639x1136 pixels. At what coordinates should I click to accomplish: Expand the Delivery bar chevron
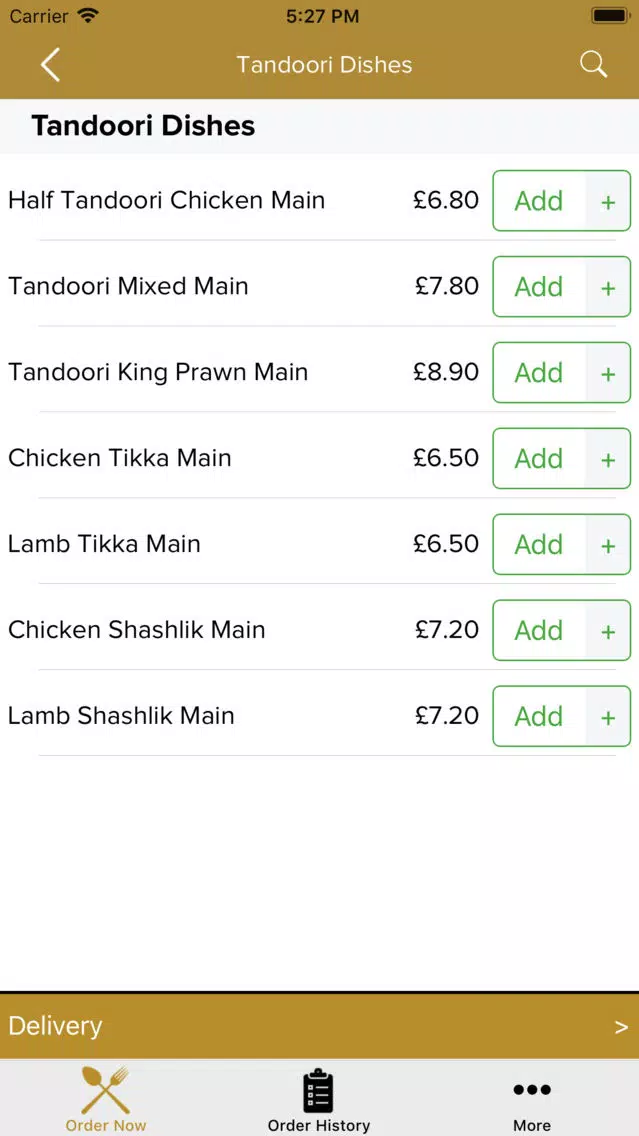click(621, 1027)
